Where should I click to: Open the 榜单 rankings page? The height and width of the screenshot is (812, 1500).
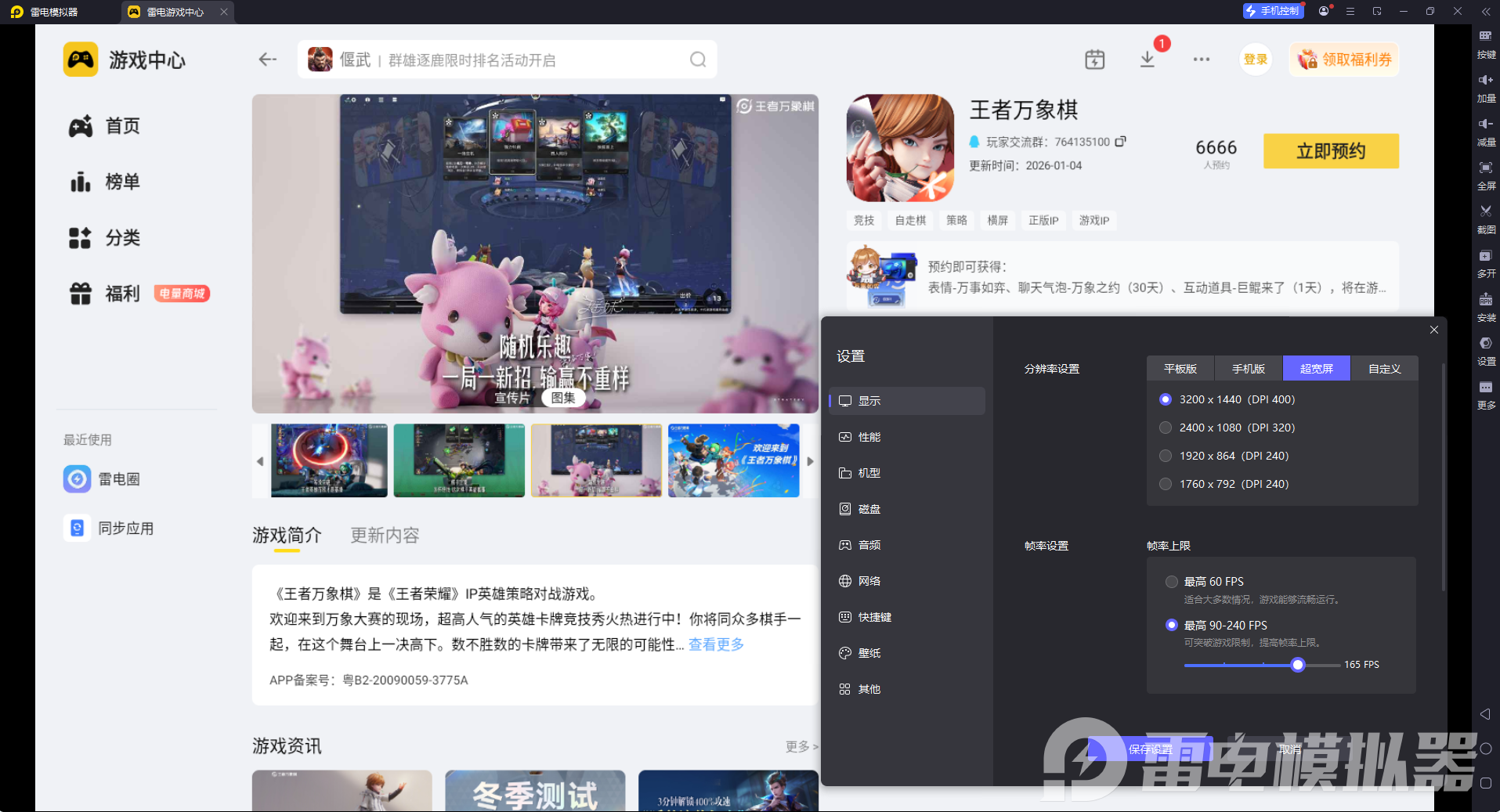pyautogui.click(x=105, y=182)
